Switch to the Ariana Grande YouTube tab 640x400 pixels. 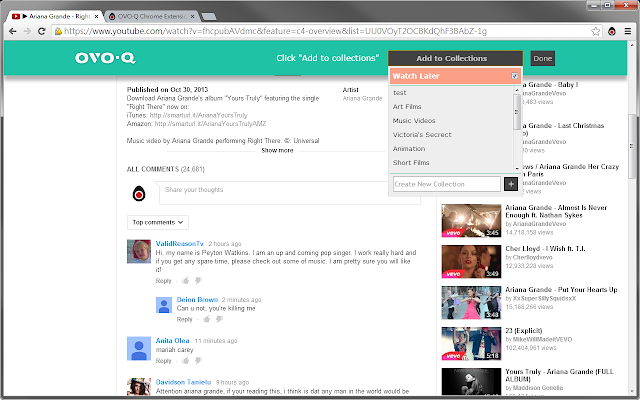(x=55, y=16)
